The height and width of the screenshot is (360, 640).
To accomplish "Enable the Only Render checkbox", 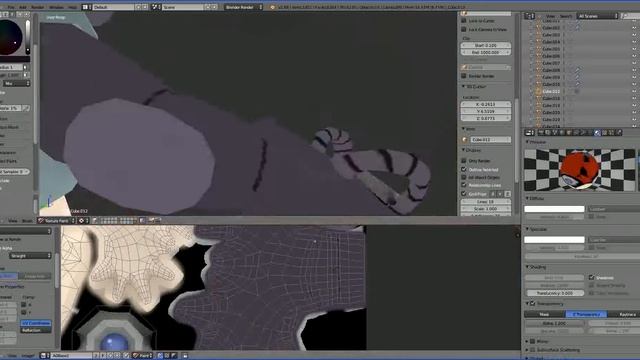I will [x=464, y=161].
